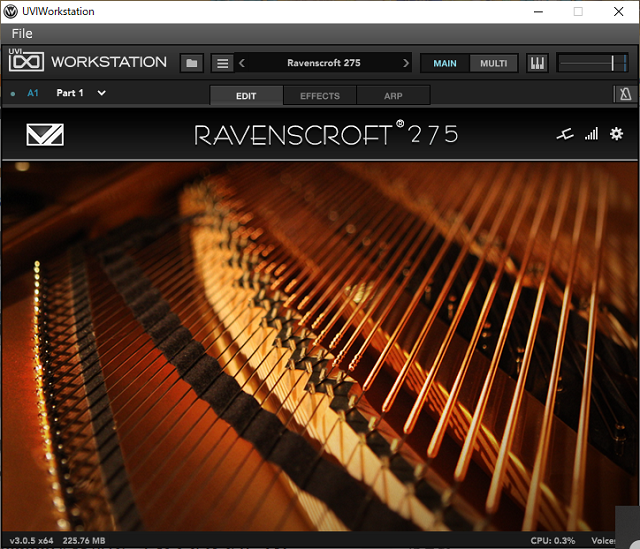Viewport: 640px width, 549px height.
Task: Click the version v3.0.5 x64 text
Action: pyautogui.click(x=31, y=540)
